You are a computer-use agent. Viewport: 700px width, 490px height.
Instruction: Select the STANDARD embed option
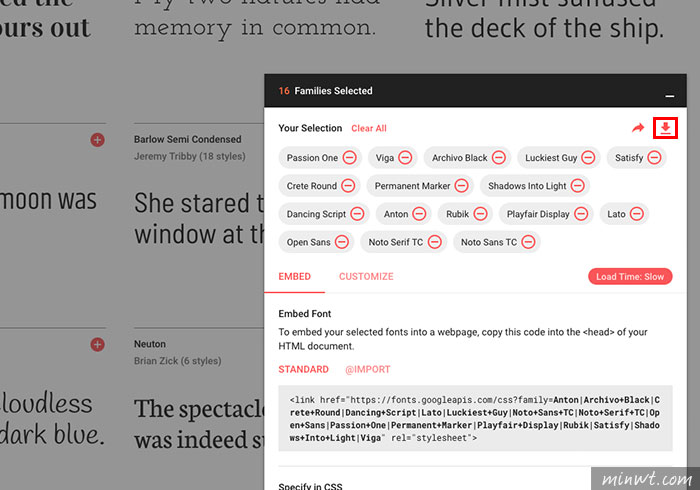tap(304, 370)
